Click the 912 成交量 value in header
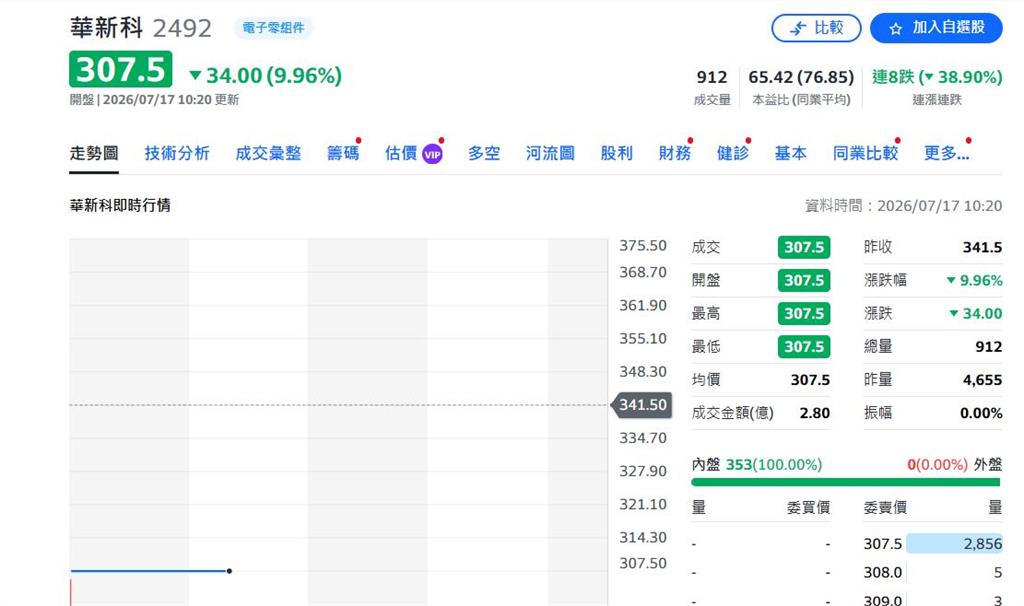 tap(712, 77)
